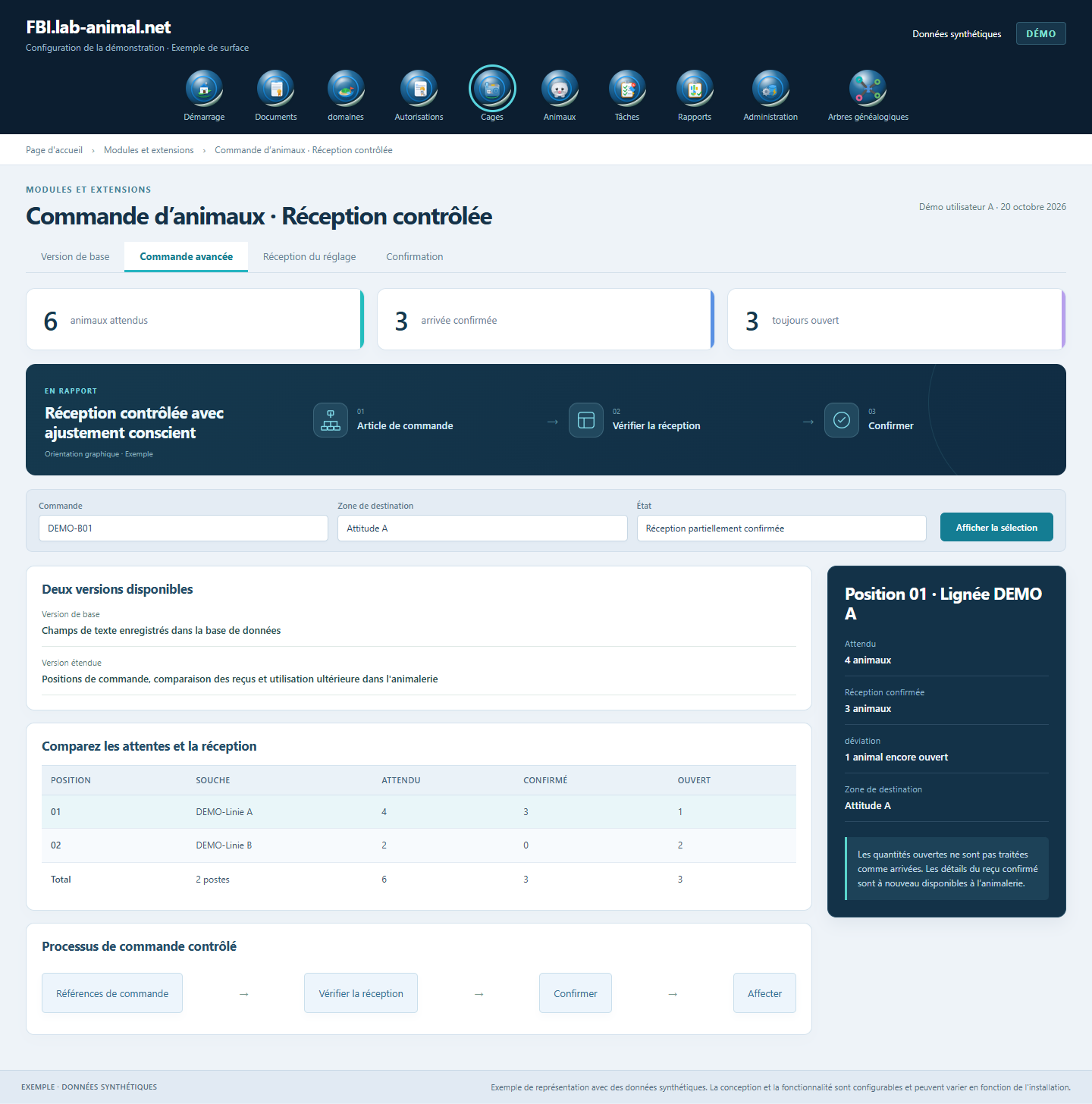1092x1104 pixels.
Task: Click the arrivée confirmée summary card
Action: point(546,319)
